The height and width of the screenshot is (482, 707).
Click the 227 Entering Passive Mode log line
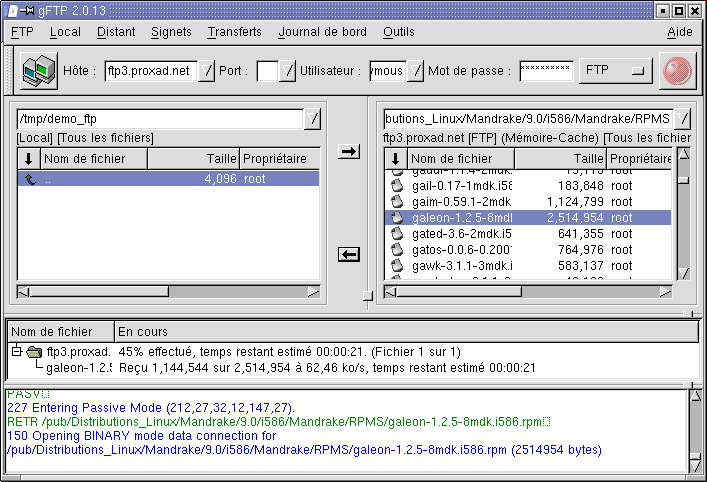151,408
